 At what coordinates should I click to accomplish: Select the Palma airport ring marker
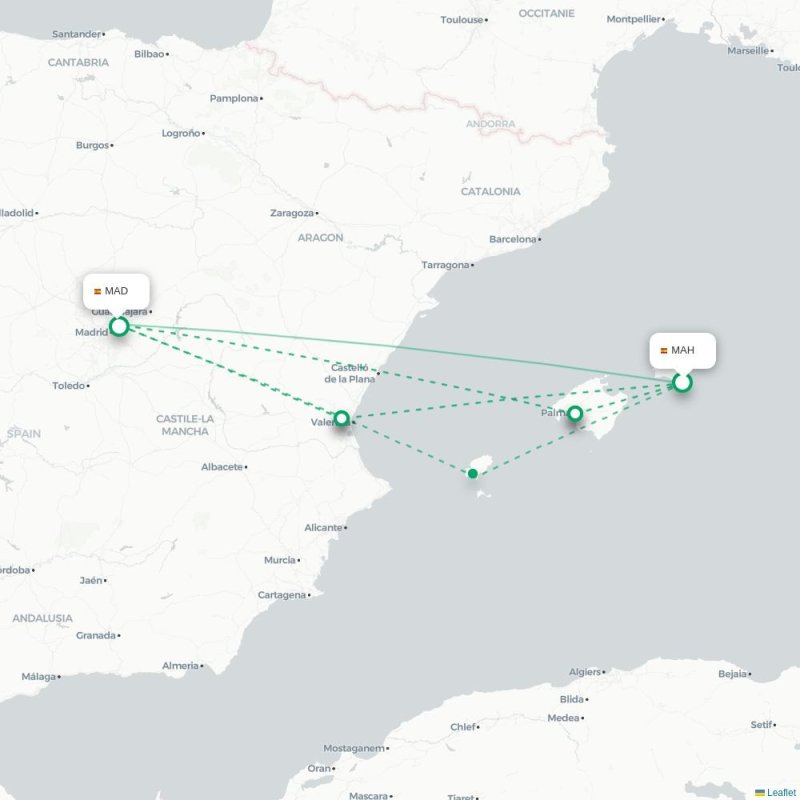pyautogui.click(x=575, y=413)
